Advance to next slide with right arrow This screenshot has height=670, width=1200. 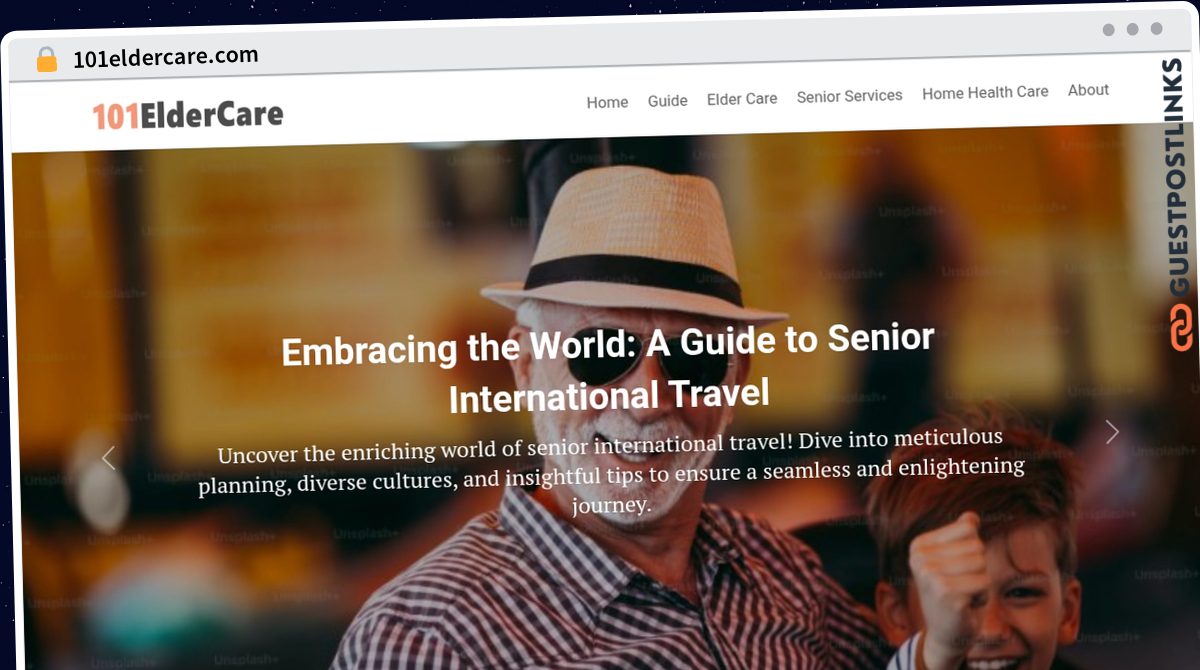coord(1112,432)
